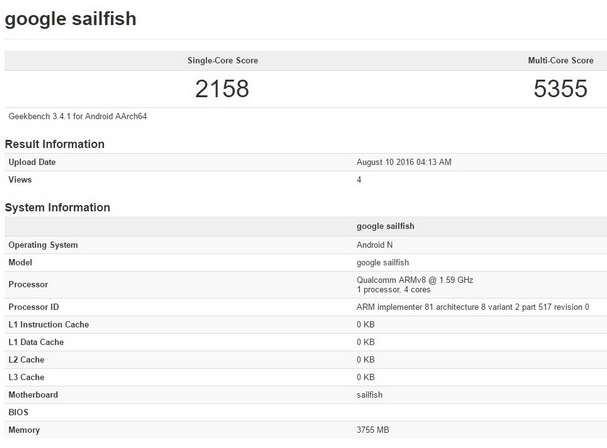Screen dimensions: 607x448
Task: Click the 'Motherboard' row label
Action: (33, 395)
